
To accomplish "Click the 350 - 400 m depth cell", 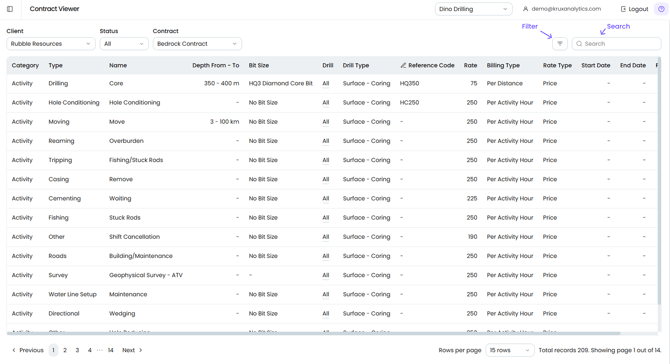I will pyautogui.click(x=221, y=83).
